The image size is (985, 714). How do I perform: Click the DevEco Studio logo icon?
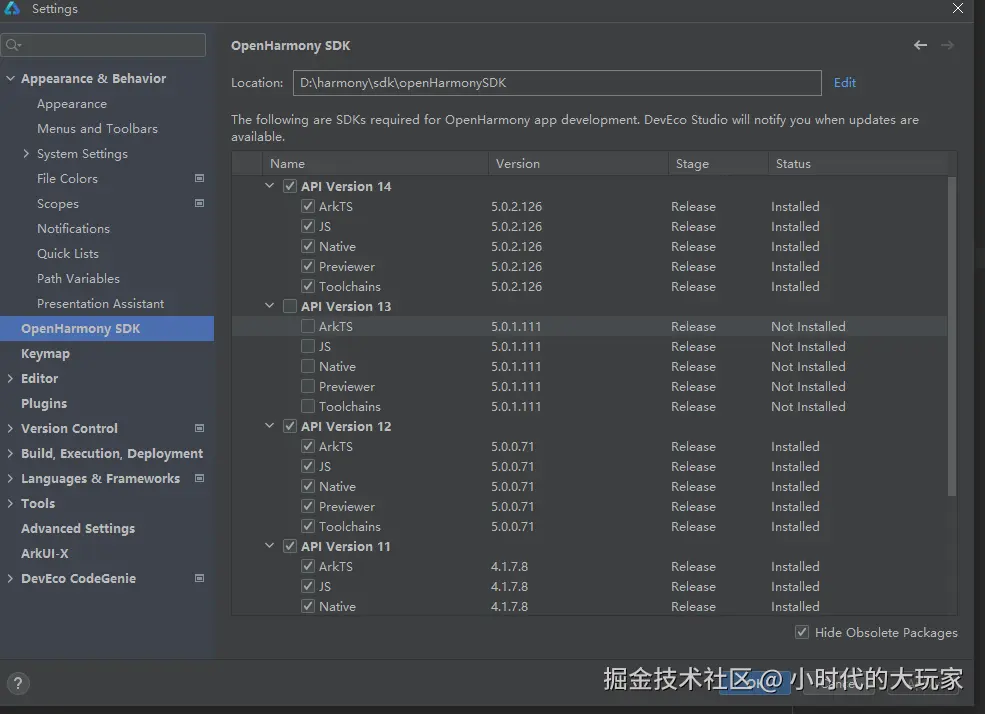point(11,8)
